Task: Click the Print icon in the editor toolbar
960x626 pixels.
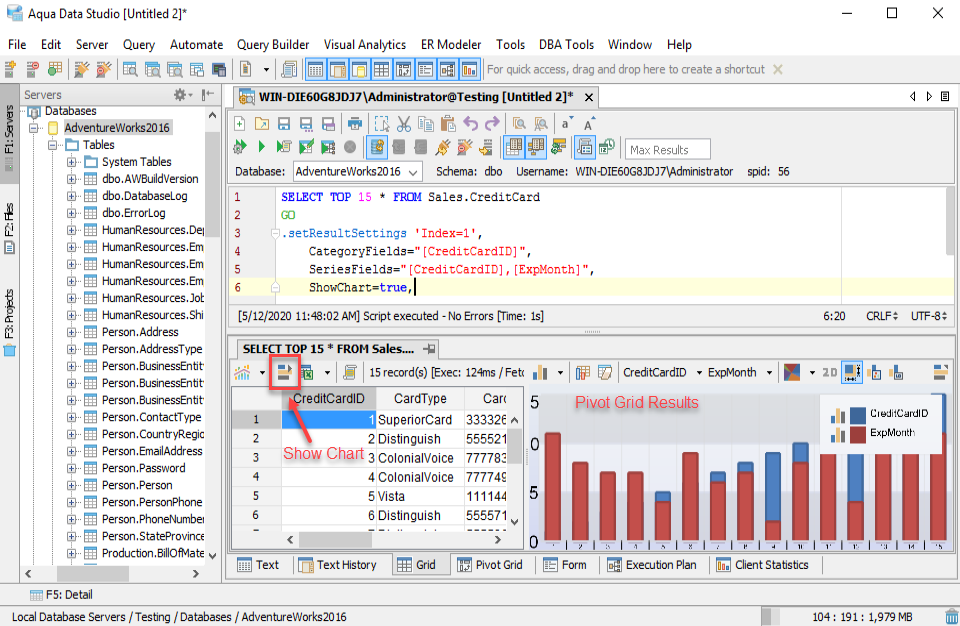Action: [354, 124]
